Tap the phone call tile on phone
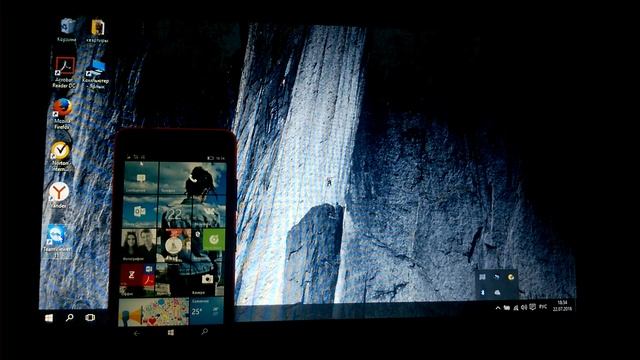640x360 pixels. (192, 178)
